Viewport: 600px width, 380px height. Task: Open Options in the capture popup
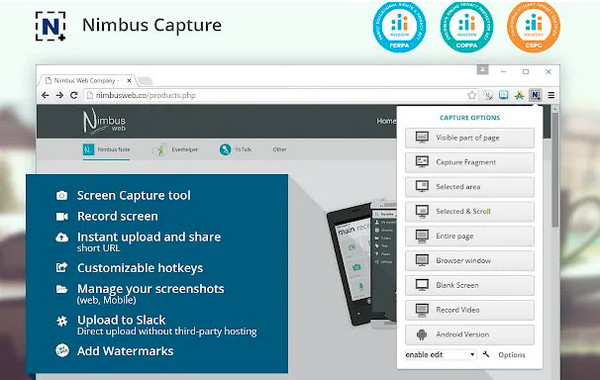click(x=512, y=355)
